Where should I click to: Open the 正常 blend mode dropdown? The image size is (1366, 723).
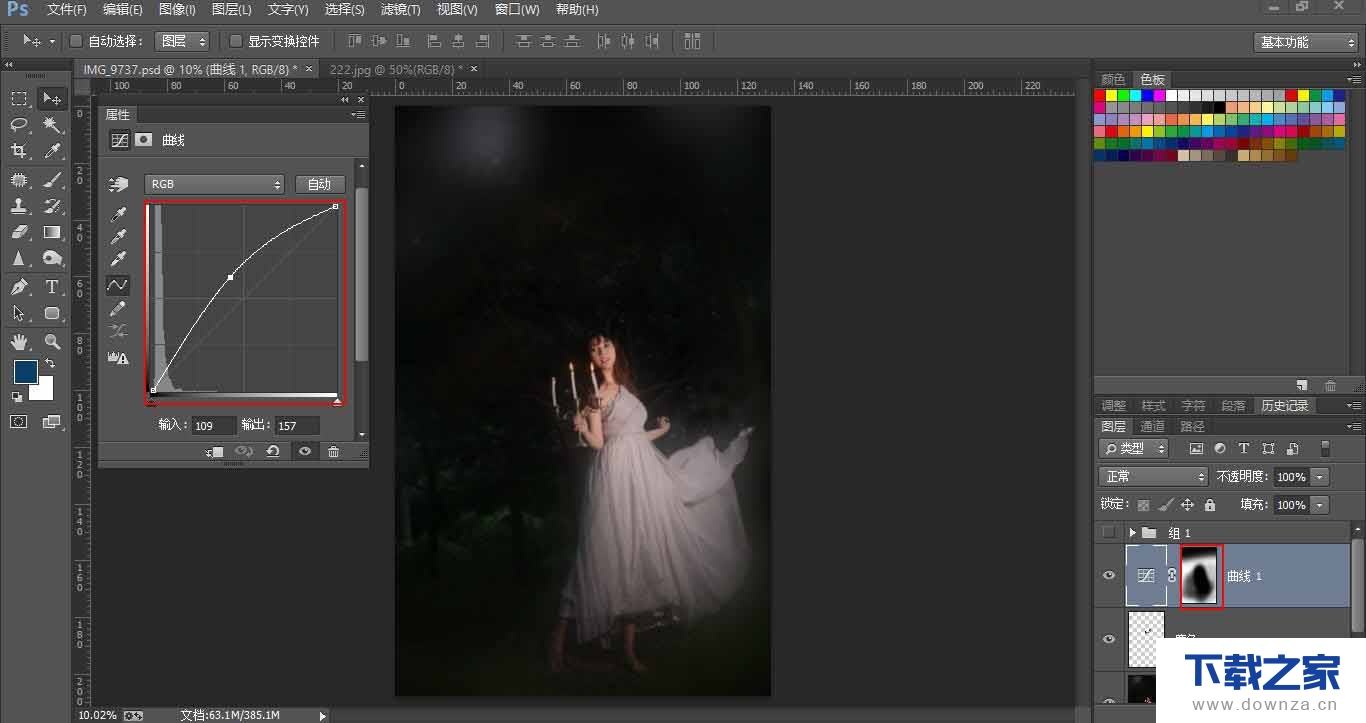[1153, 477]
